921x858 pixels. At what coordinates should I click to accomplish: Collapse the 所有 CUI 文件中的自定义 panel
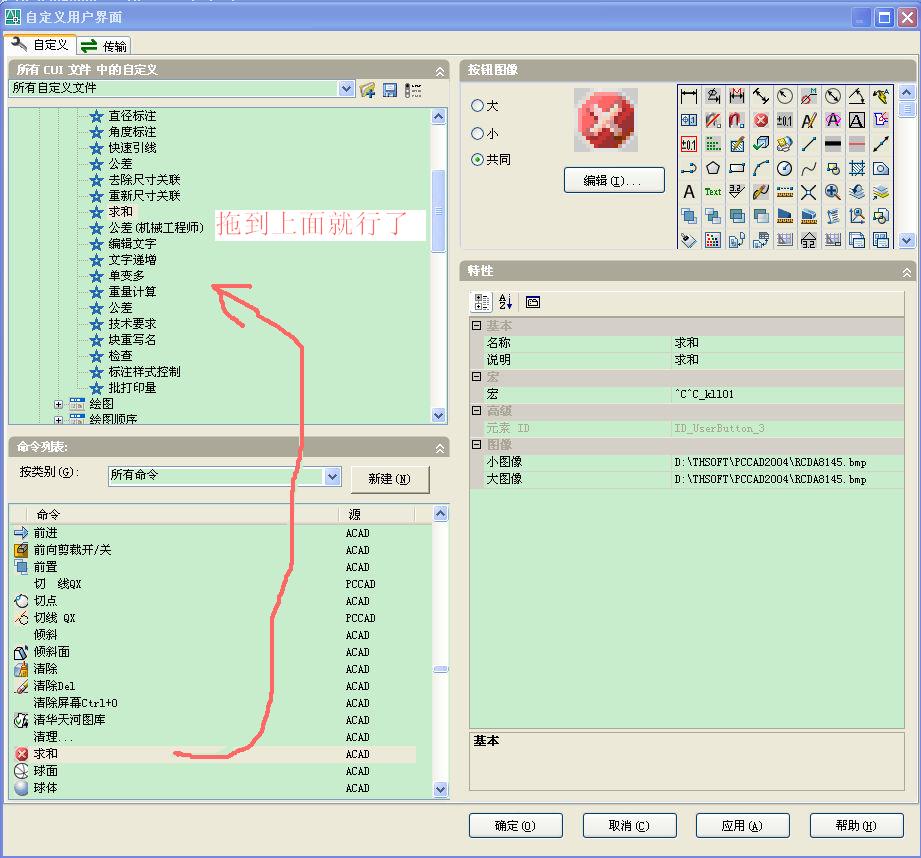coord(440,71)
